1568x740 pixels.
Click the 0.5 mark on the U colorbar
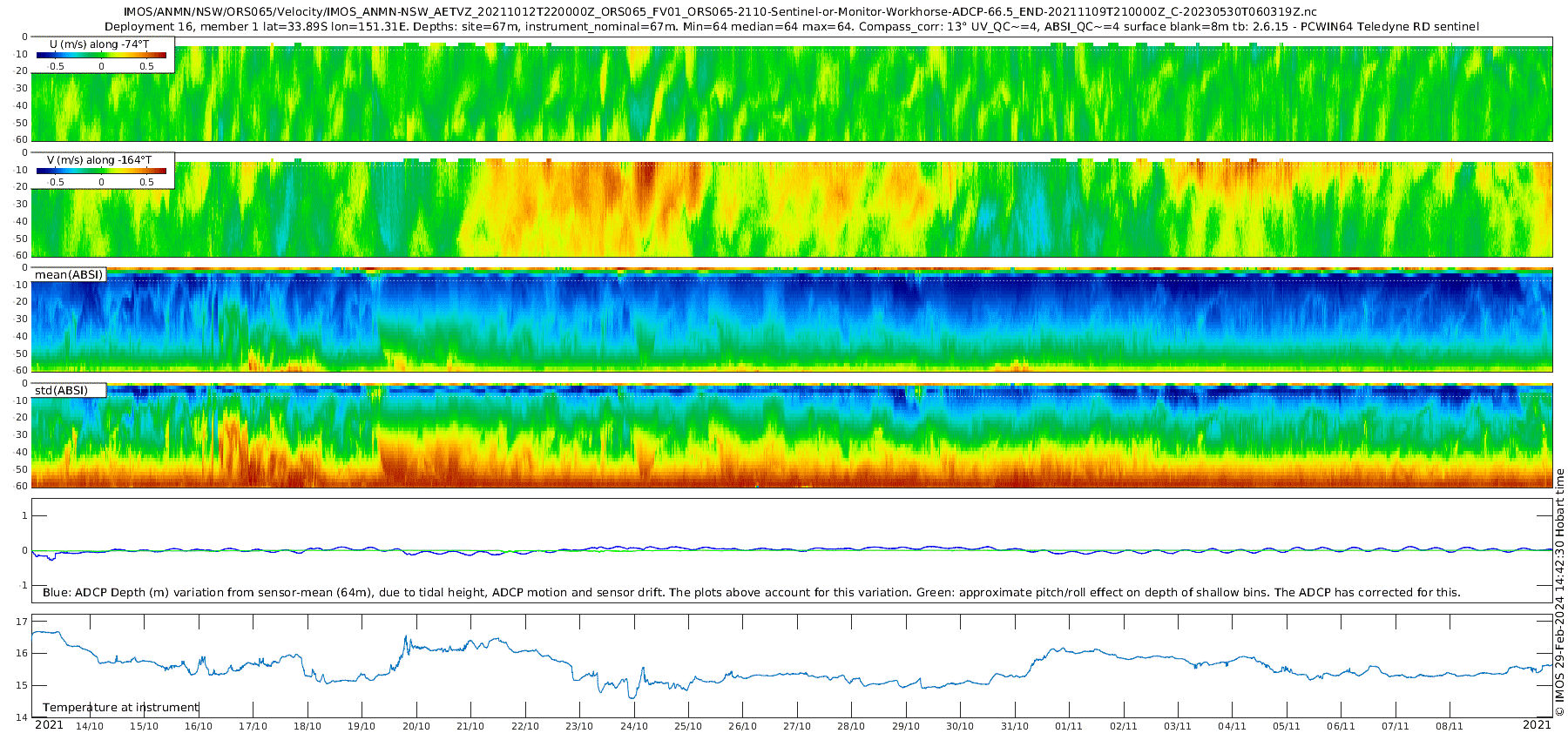pos(146,66)
